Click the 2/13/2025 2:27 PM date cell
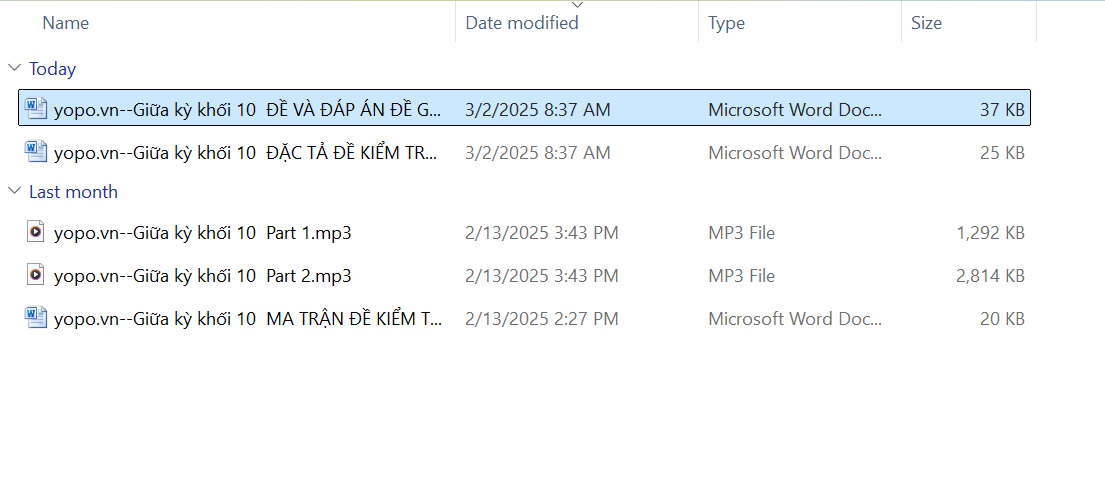Screen dimensions: 1105x487 [541, 319]
